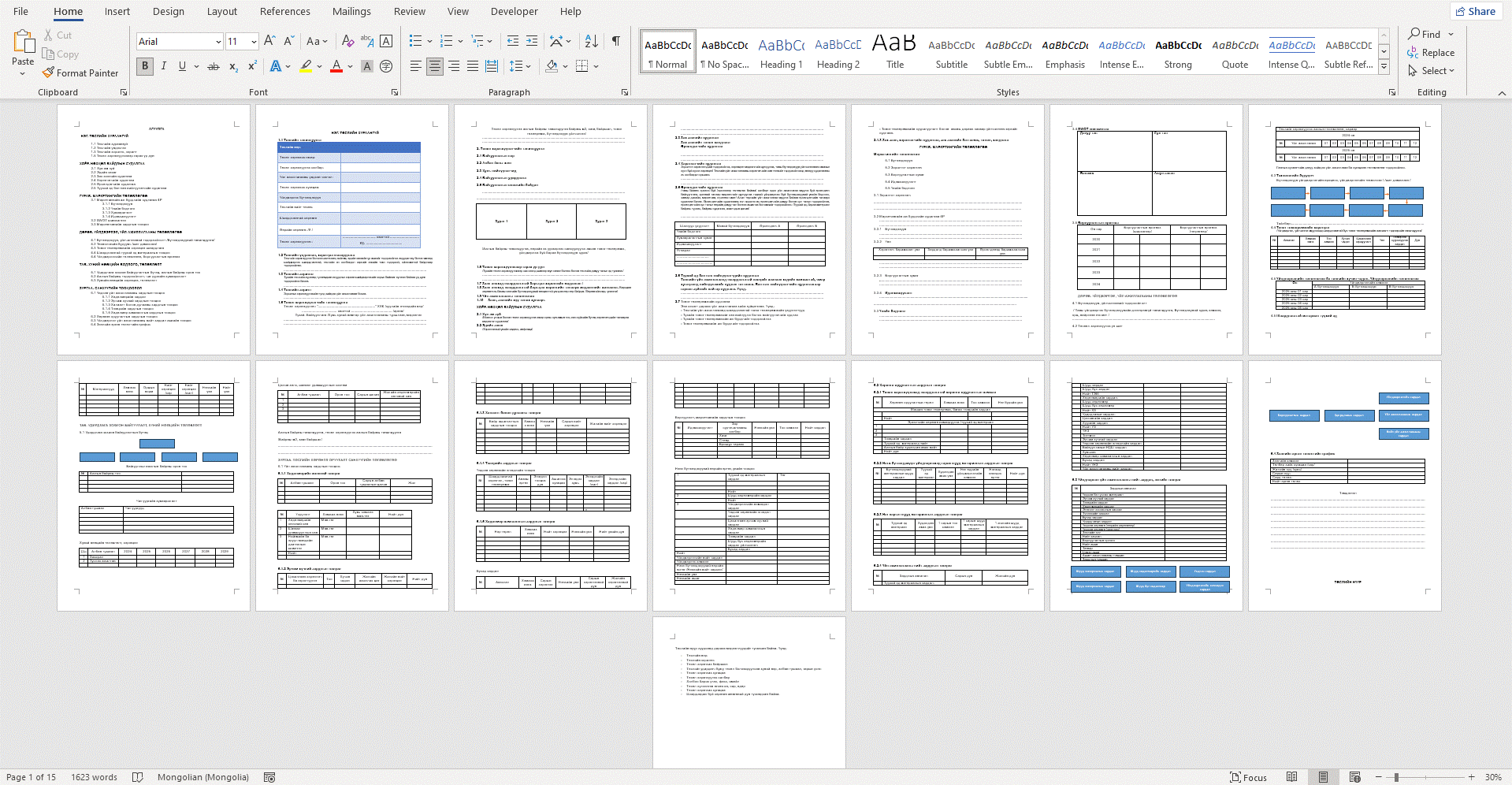The height and width of the screenshot is (785, 1512).
Task: Open the font name dropdown
Action: tap(218, 42)
